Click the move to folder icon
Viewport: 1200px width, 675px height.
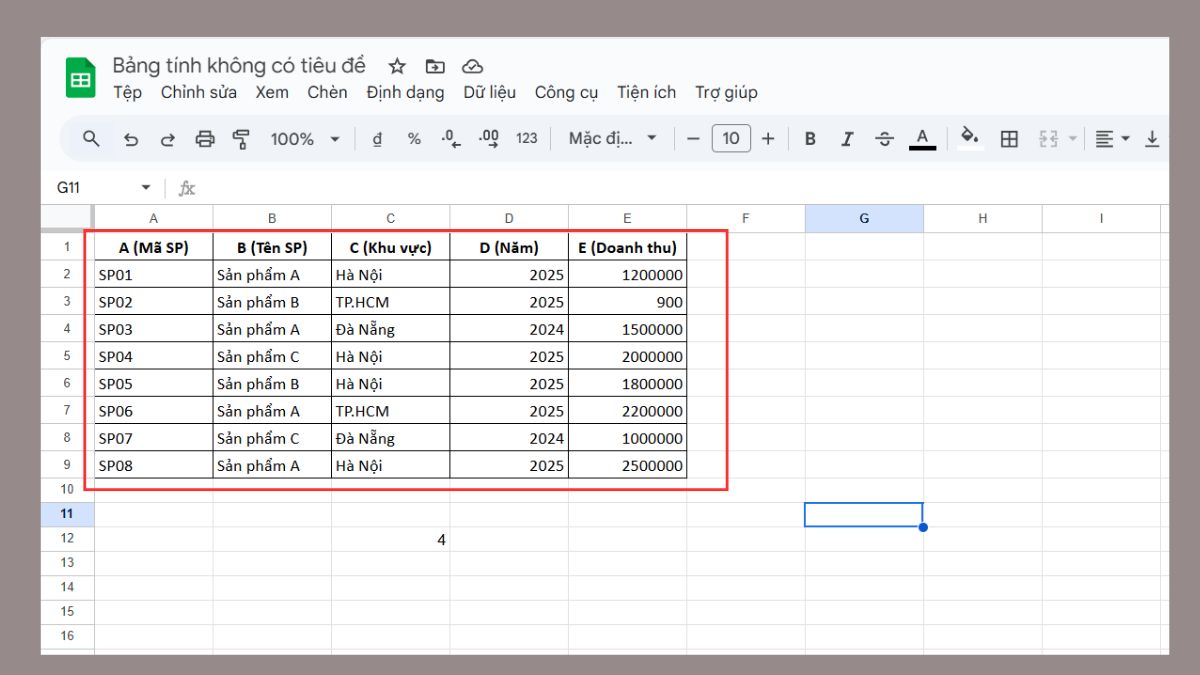435,66
